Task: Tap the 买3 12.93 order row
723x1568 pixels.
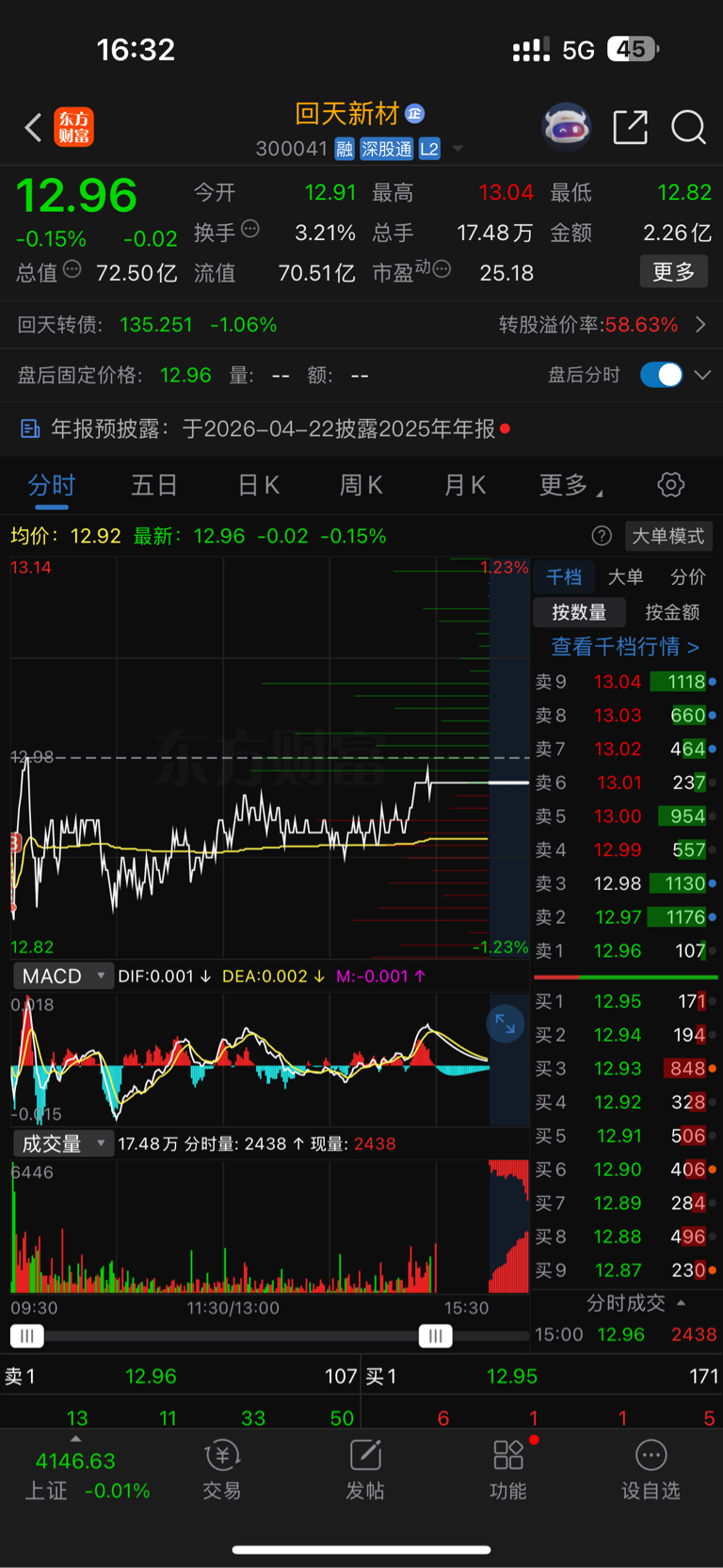Action: coord(625,1069)
